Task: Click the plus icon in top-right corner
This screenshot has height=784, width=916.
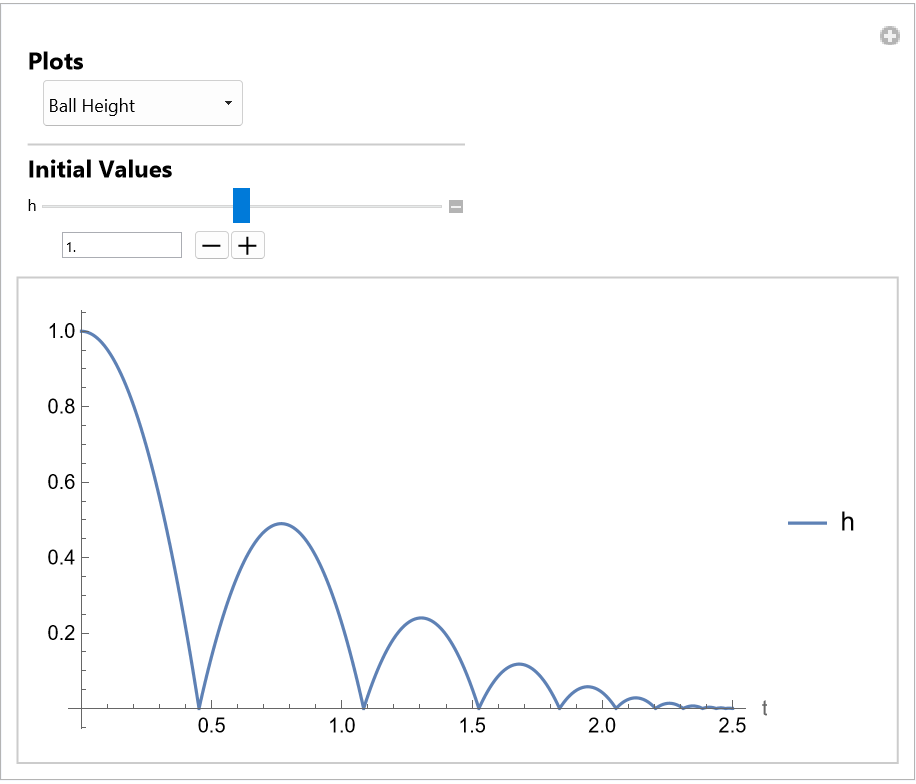Action: 889,37
